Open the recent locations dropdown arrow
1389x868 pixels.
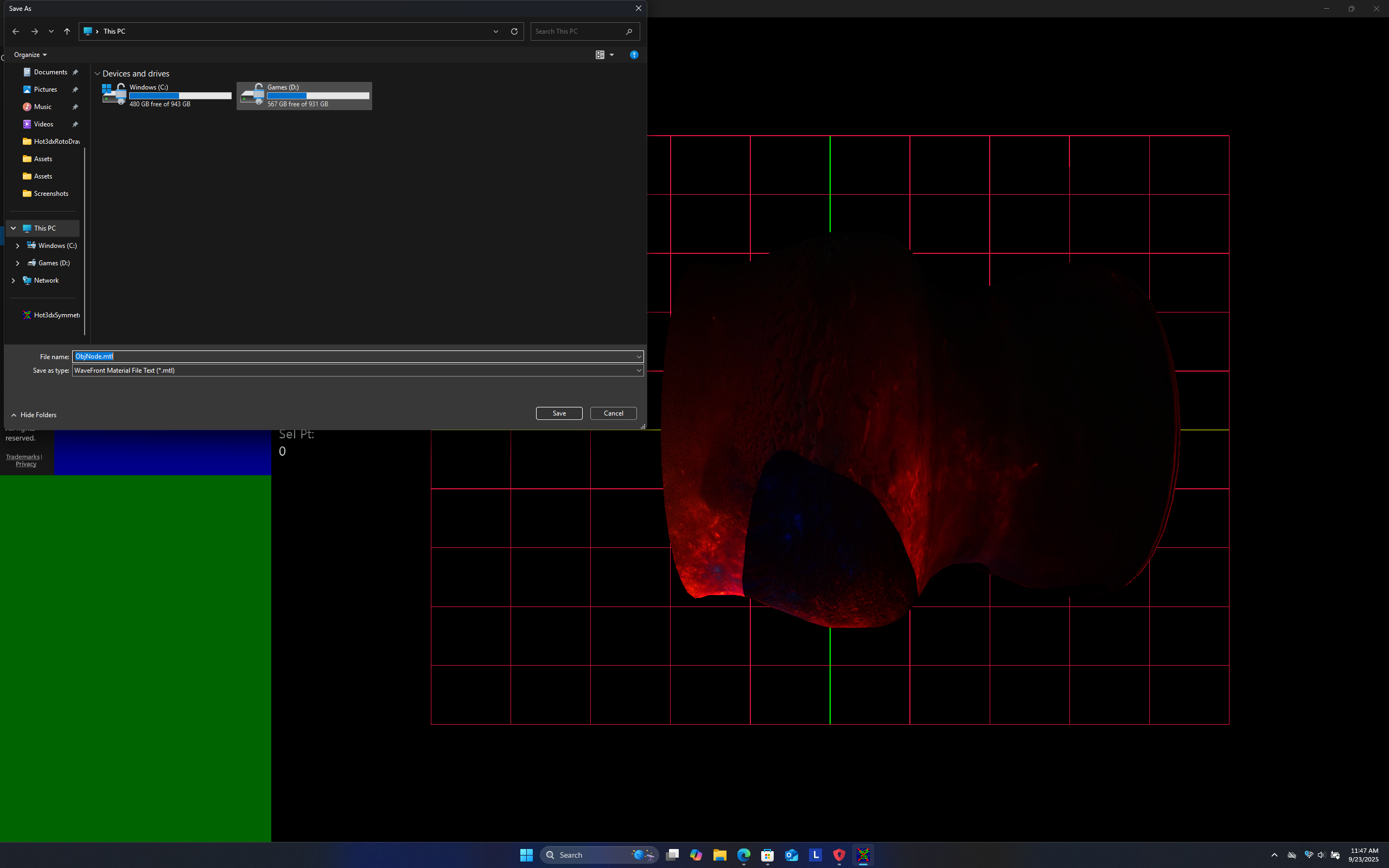click(x=51, y=31)
